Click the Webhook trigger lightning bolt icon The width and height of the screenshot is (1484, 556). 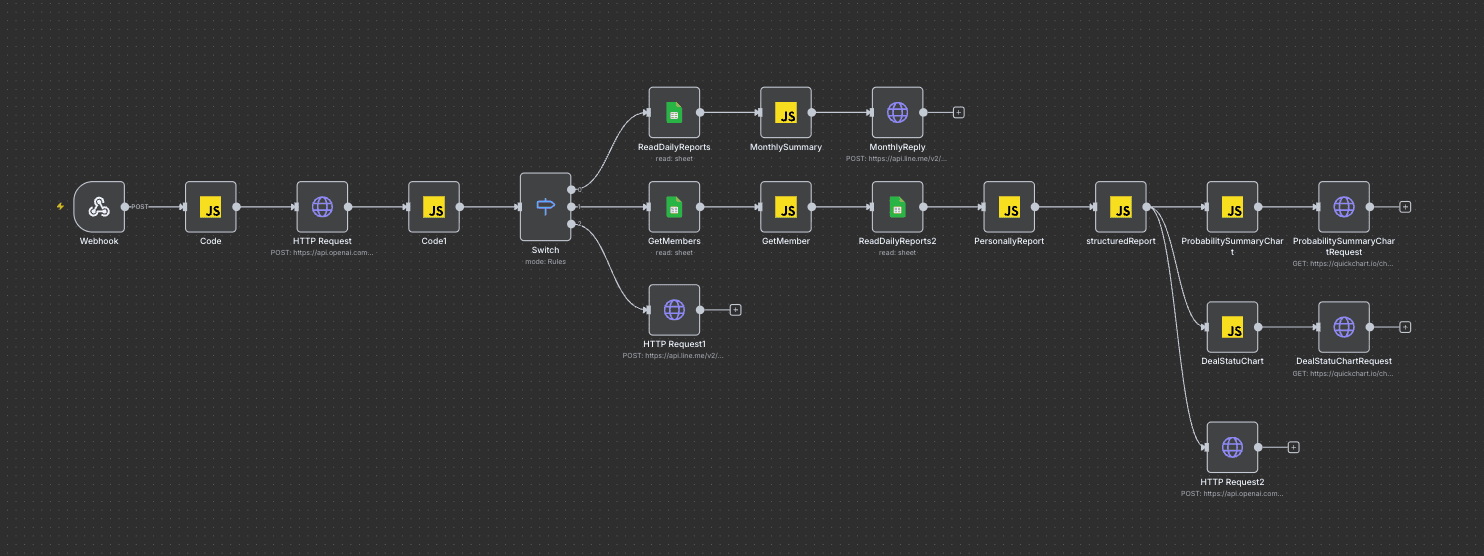[x=60, y=207]
